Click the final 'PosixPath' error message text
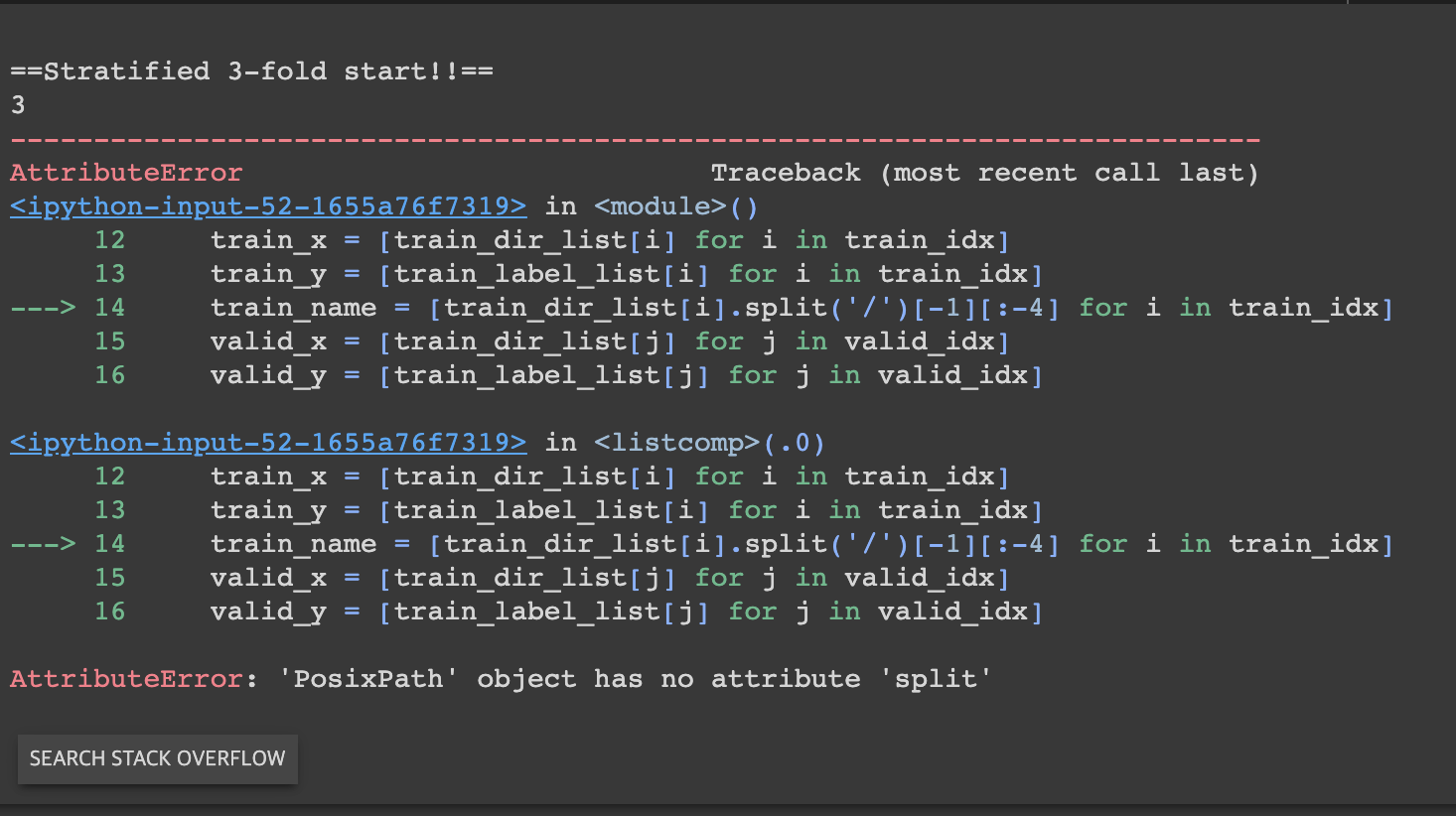 pyautogui.click(x=635, y=679)
